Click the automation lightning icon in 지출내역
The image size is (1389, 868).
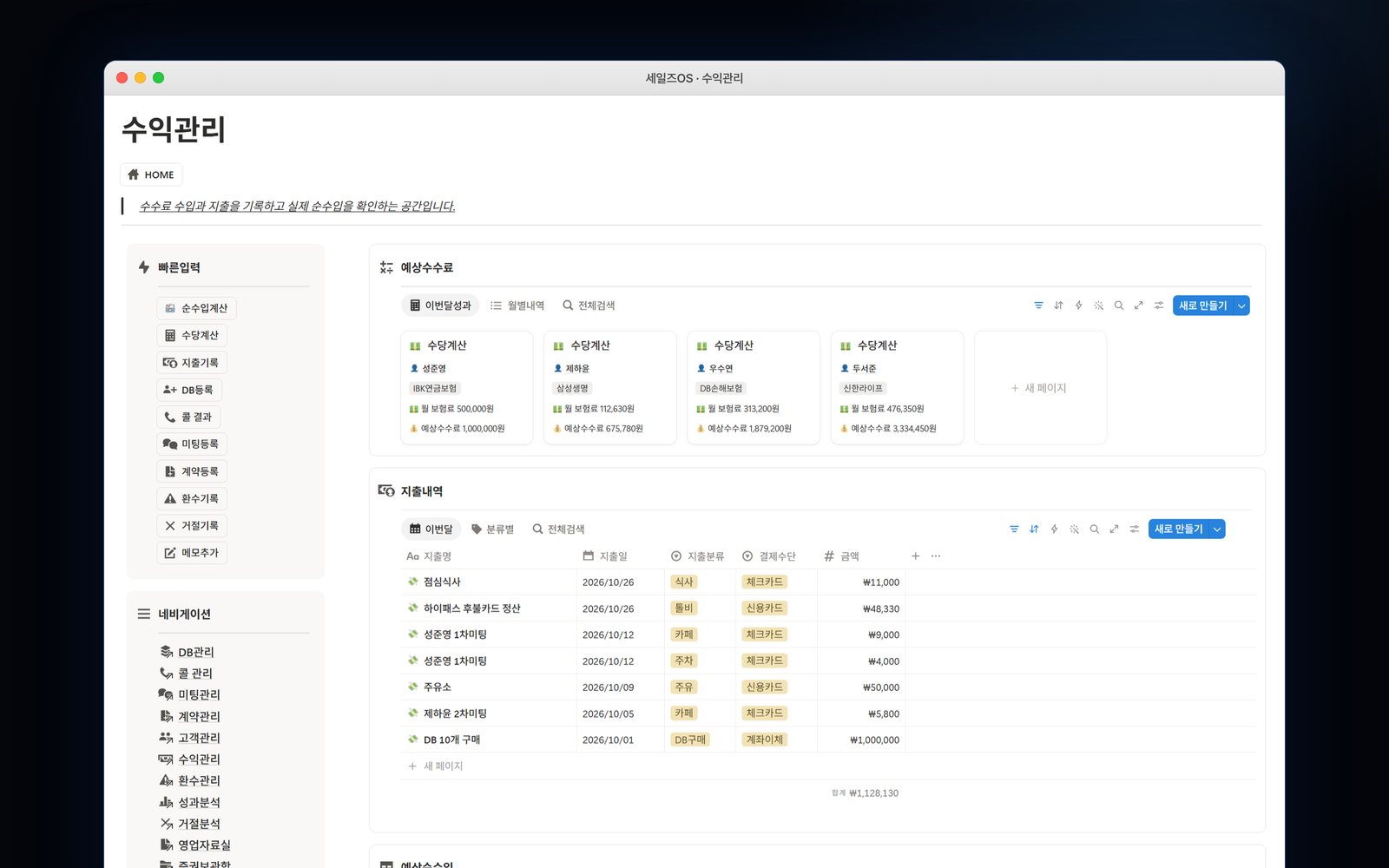(1054, 529)
